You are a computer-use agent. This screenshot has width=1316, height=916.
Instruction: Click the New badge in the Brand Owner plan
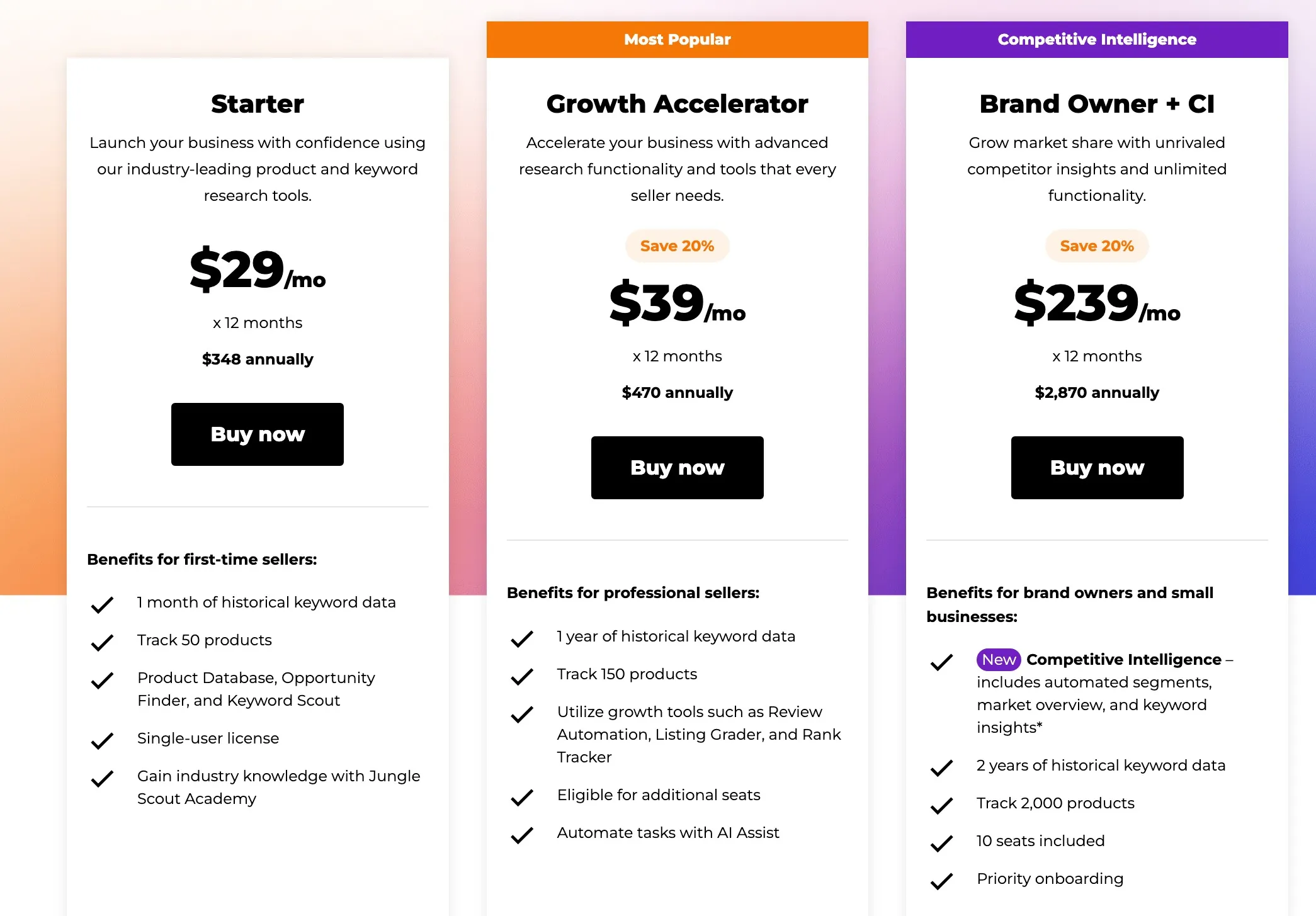998,659
